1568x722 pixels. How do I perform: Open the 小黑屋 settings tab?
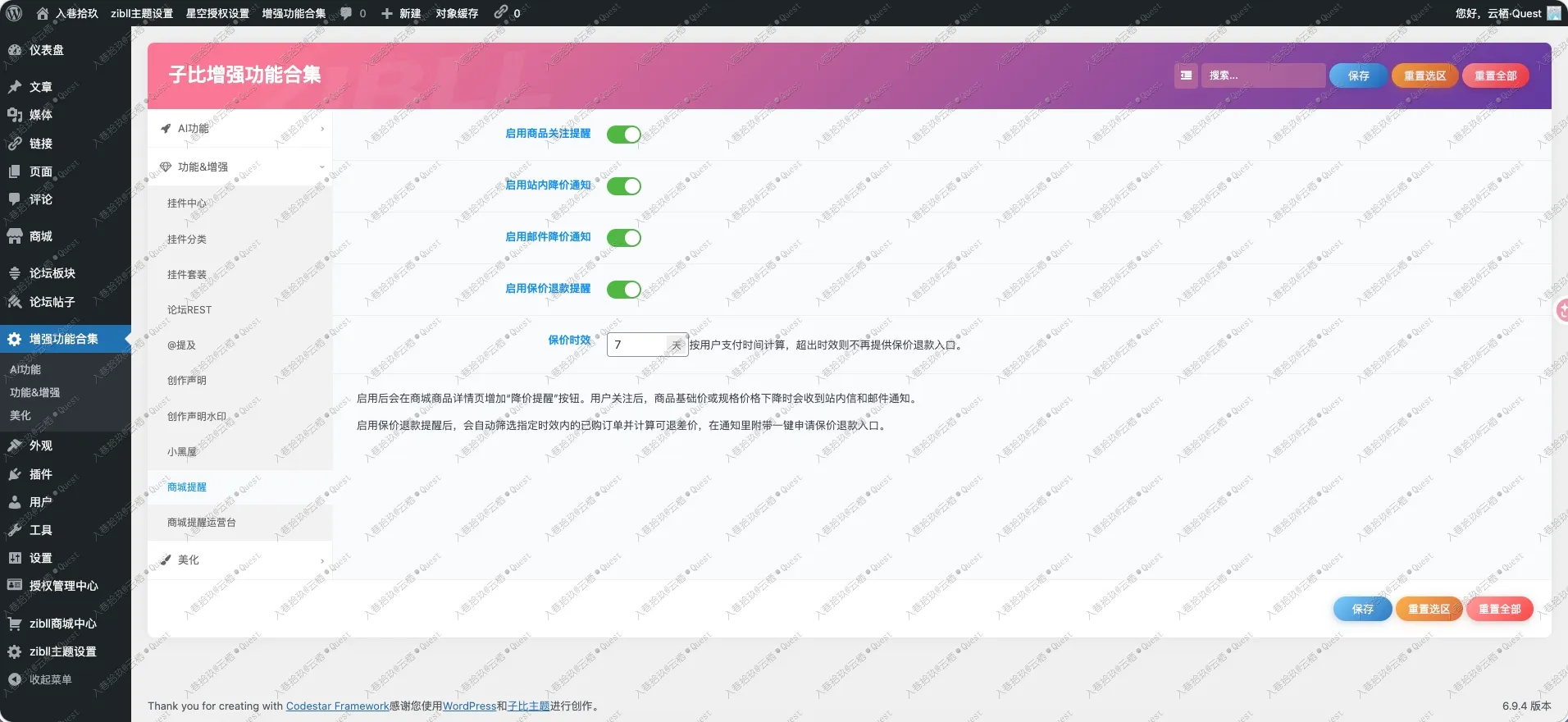coord(240,452)
